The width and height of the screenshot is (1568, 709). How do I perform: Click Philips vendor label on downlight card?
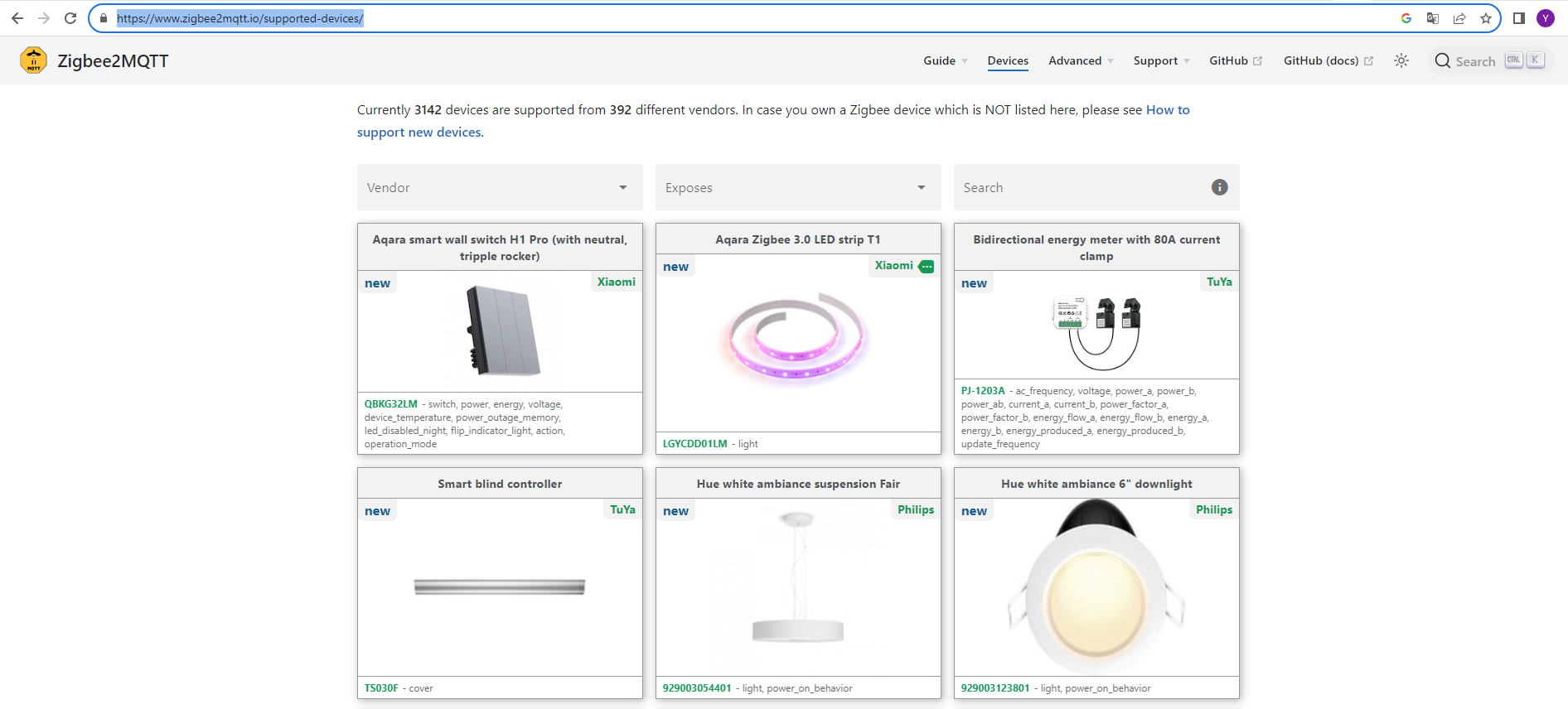click(1214, 509)
